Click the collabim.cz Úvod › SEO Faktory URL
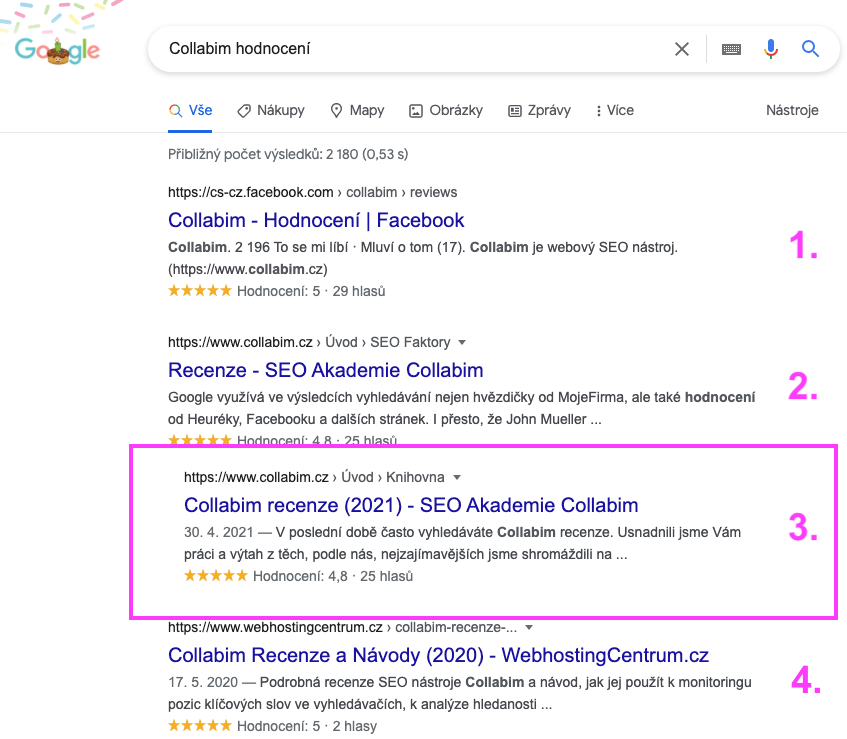This screenshot has height=739, width=847. click(309, 342)
